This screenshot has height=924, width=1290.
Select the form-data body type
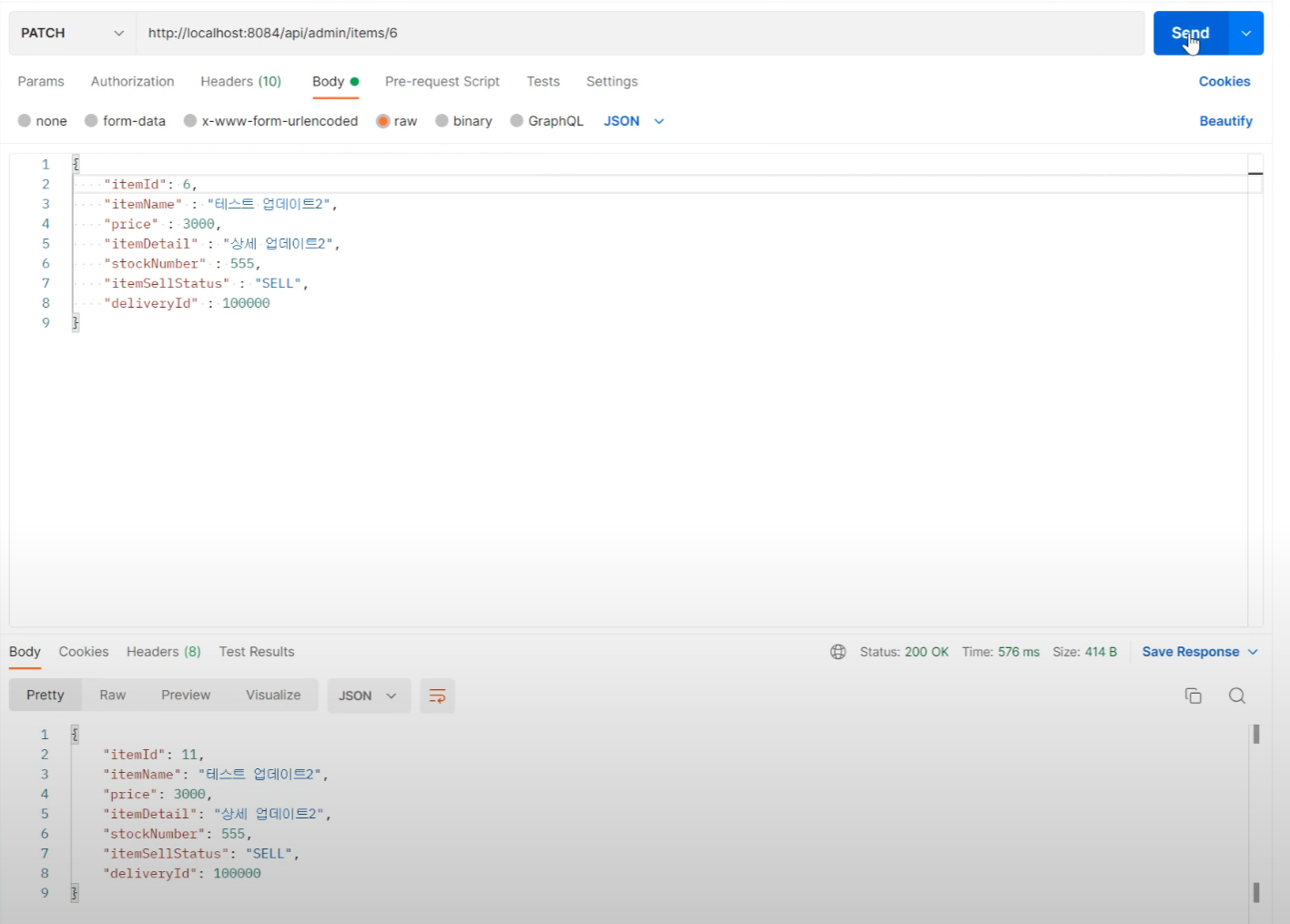point(125,120)
